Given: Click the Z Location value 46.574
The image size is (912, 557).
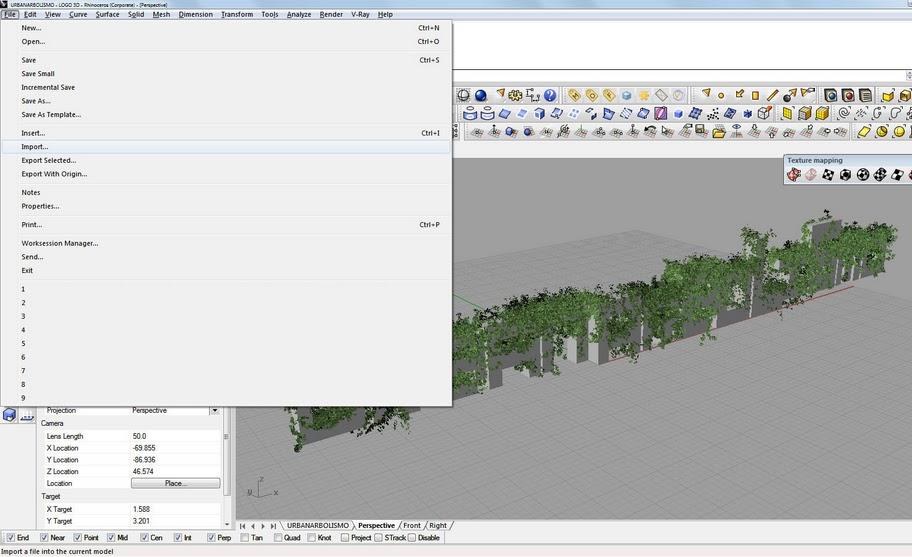Looking at the screenshot, I should click(x=143, y=472).
